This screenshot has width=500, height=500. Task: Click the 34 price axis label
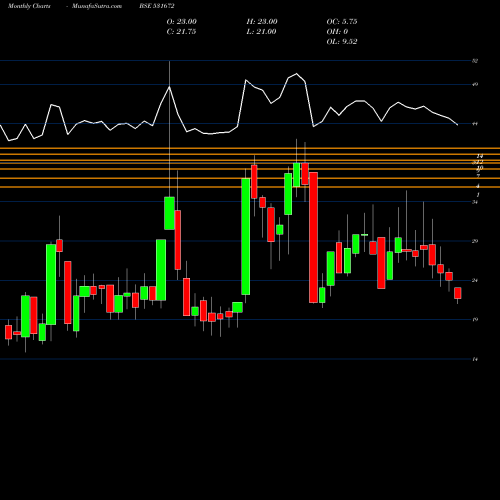point(475,202)
